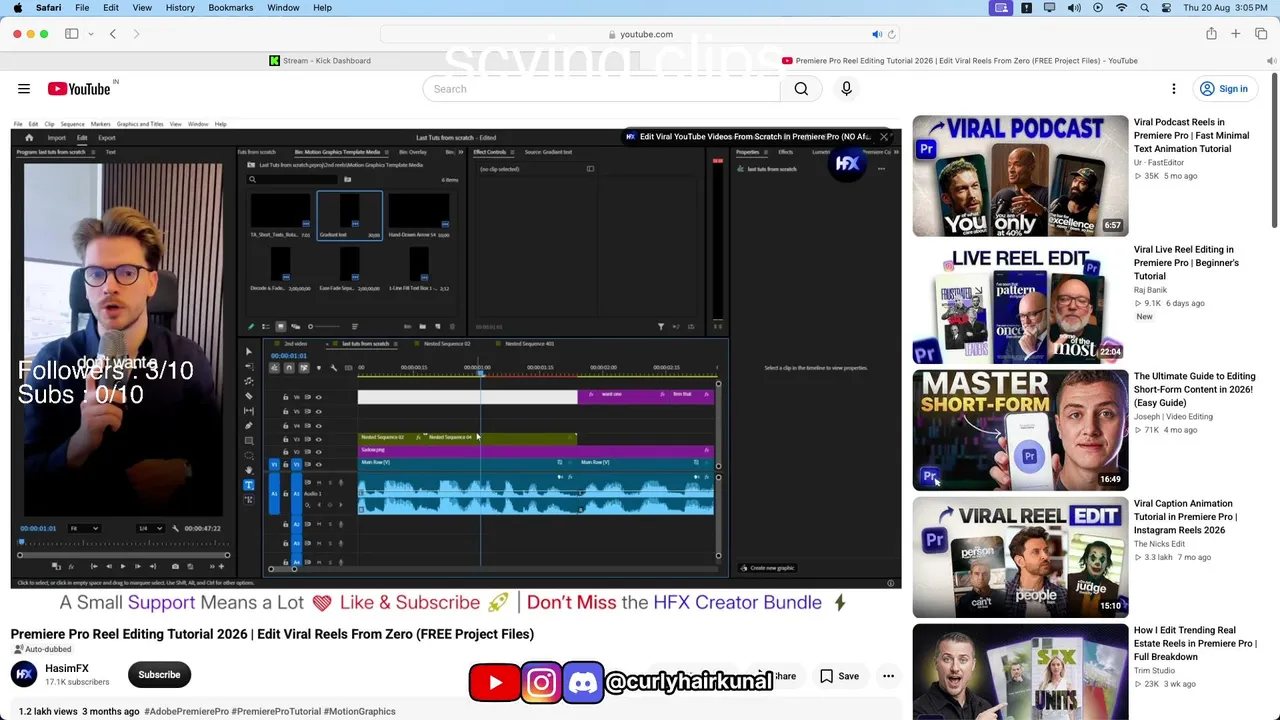Click Safari's youtube.com address bar
Screen dimensions: 1280x720
(640, 34)
